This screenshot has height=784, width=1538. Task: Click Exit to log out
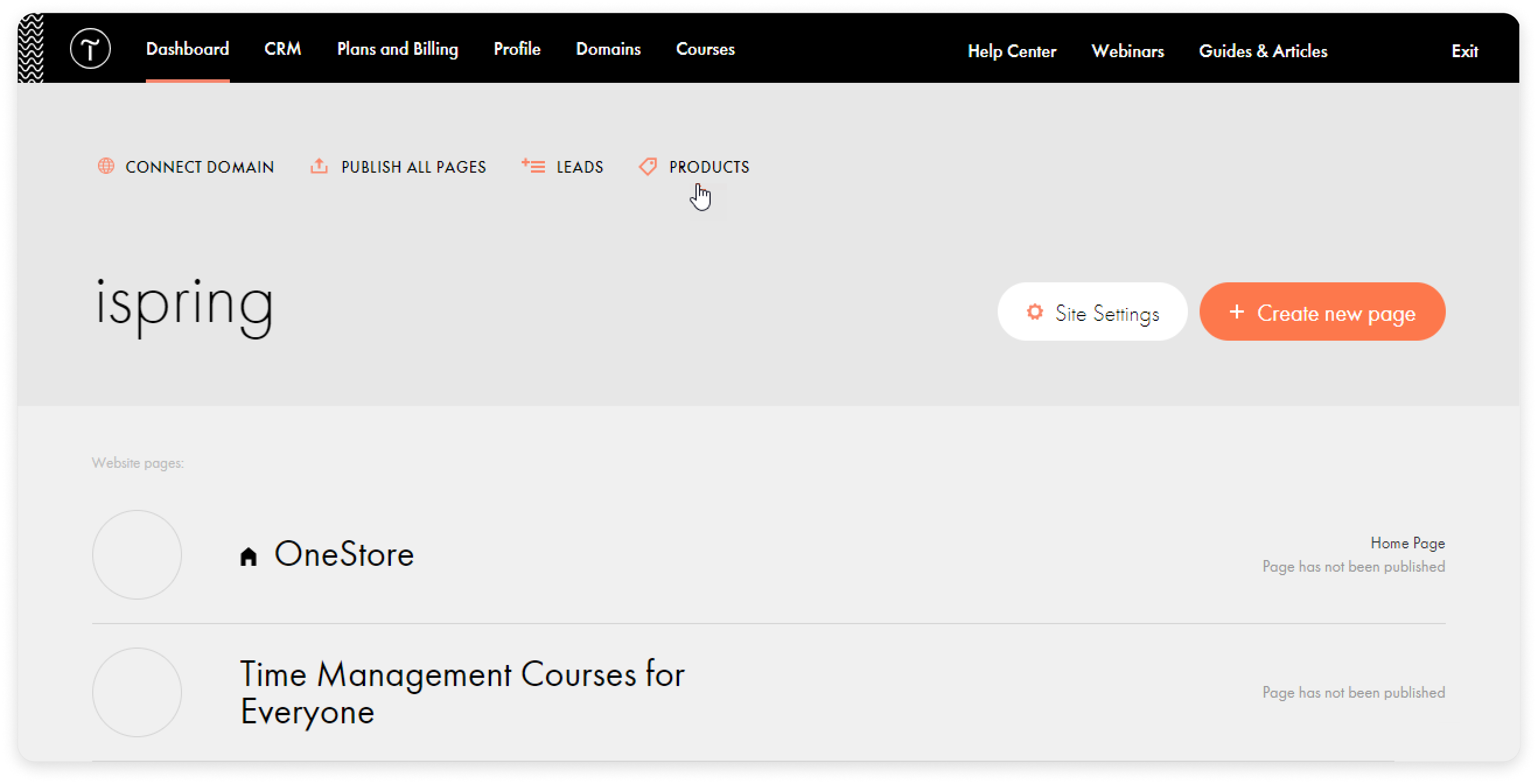[1464, 51]
